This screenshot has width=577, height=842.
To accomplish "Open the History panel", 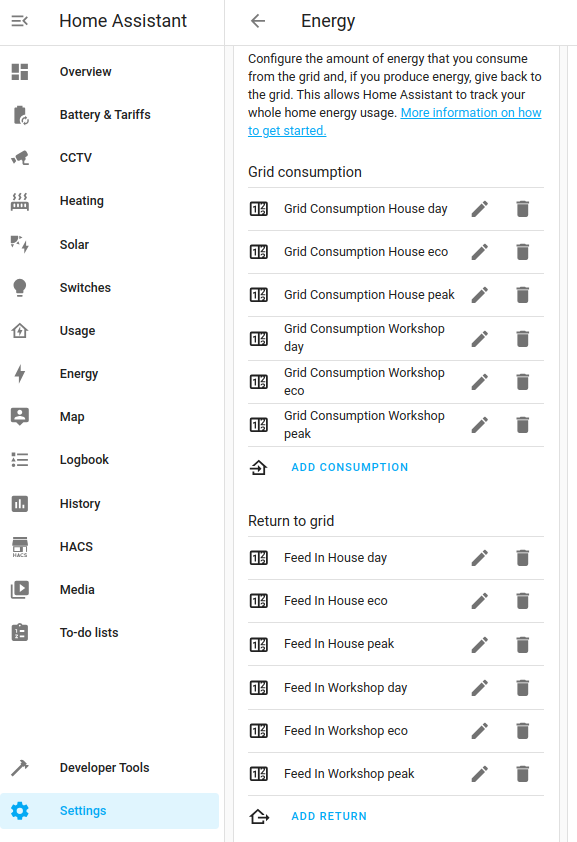I will click(x=109, y=504).
